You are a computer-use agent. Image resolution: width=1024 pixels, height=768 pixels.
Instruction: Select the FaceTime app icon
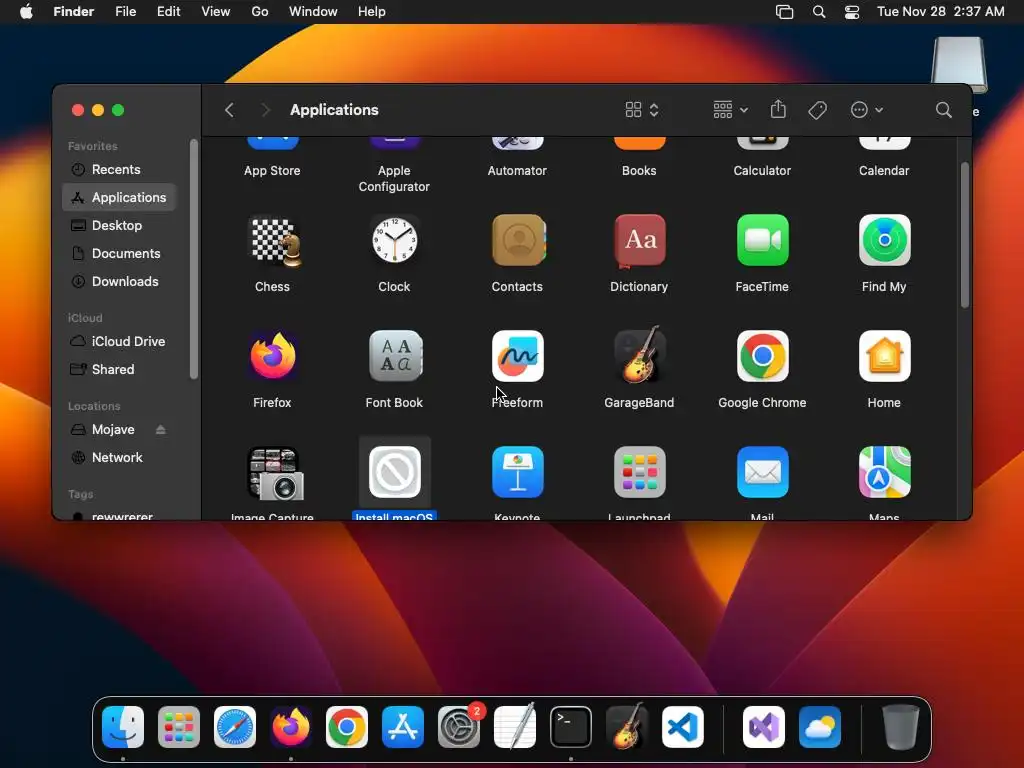point(762,240)
